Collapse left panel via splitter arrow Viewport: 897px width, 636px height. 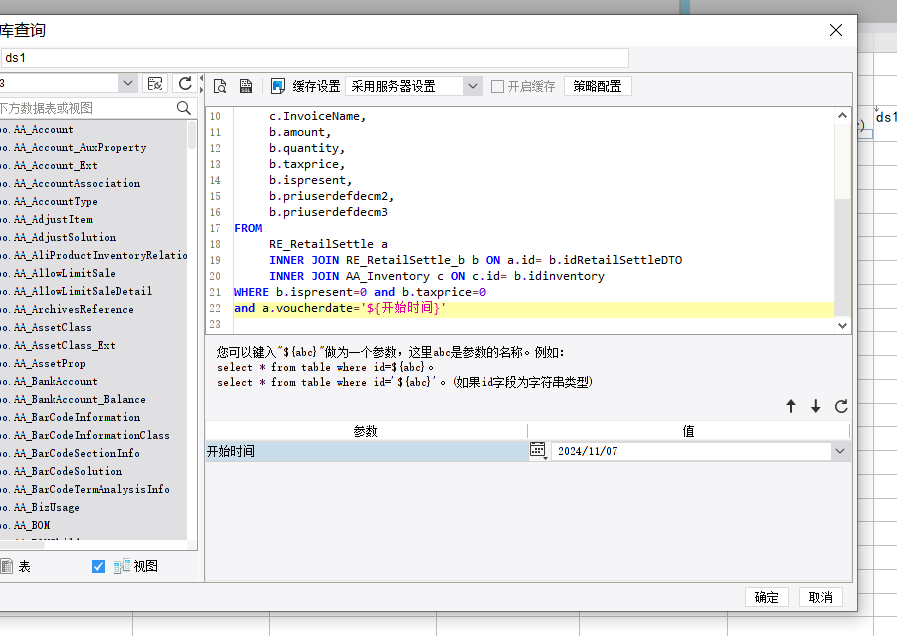[x=201, y=78]
